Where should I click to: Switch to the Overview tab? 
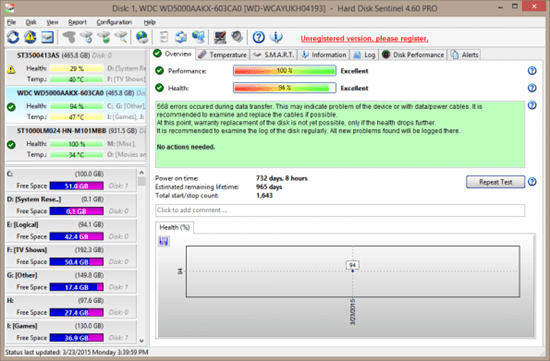click(173, 54)
